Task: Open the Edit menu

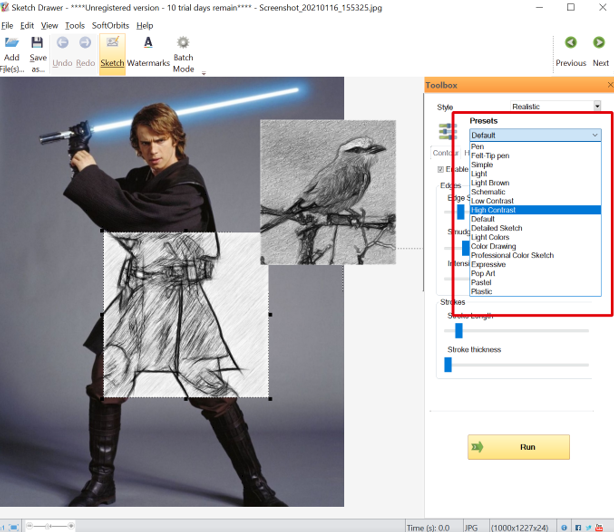Action: point(27,25)
